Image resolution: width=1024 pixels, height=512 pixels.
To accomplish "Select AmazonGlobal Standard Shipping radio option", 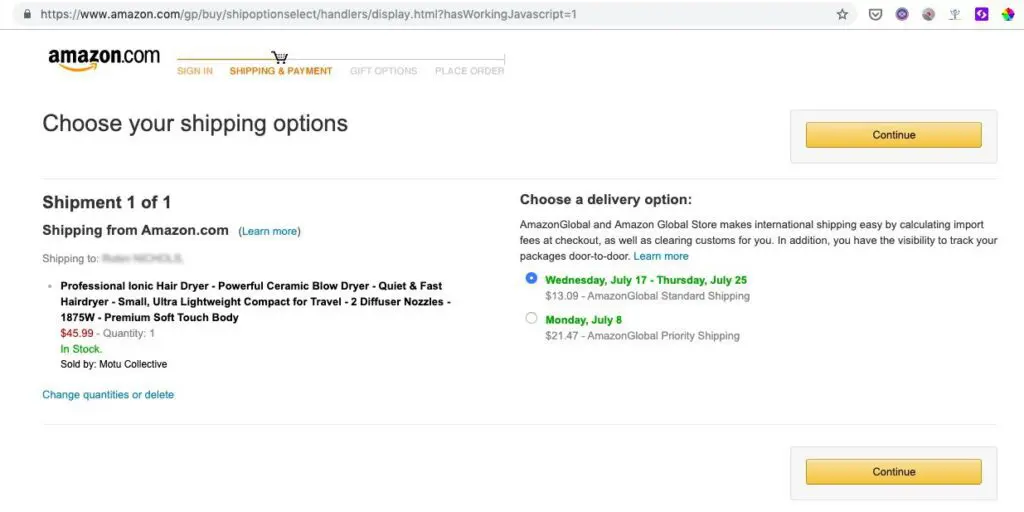I will coord(531,279).
